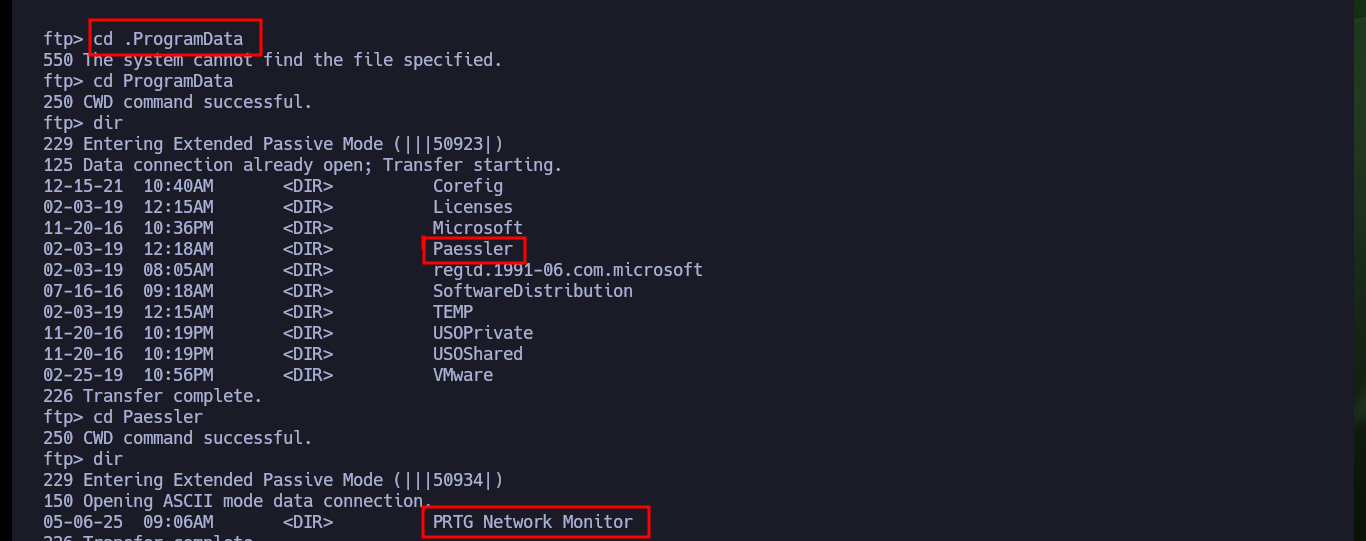Click the '550 The system cannot find' error line
Screen dimensions: 1366x541
tap(273, 60)
